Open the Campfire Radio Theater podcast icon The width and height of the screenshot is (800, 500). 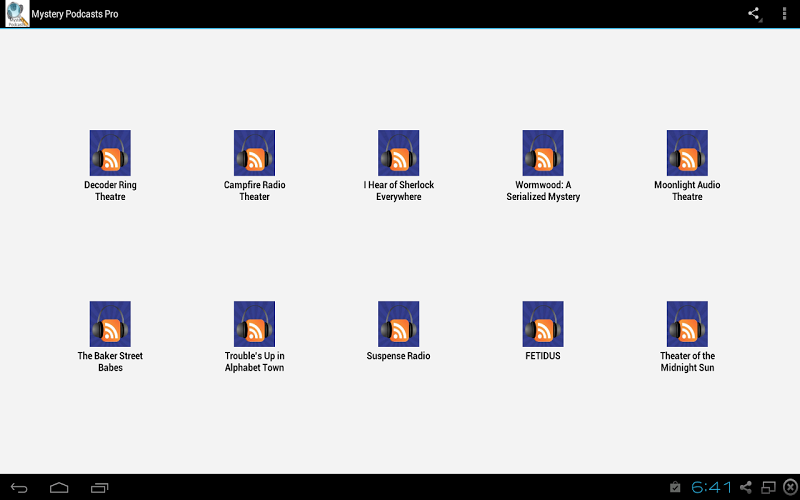[255, 153]
